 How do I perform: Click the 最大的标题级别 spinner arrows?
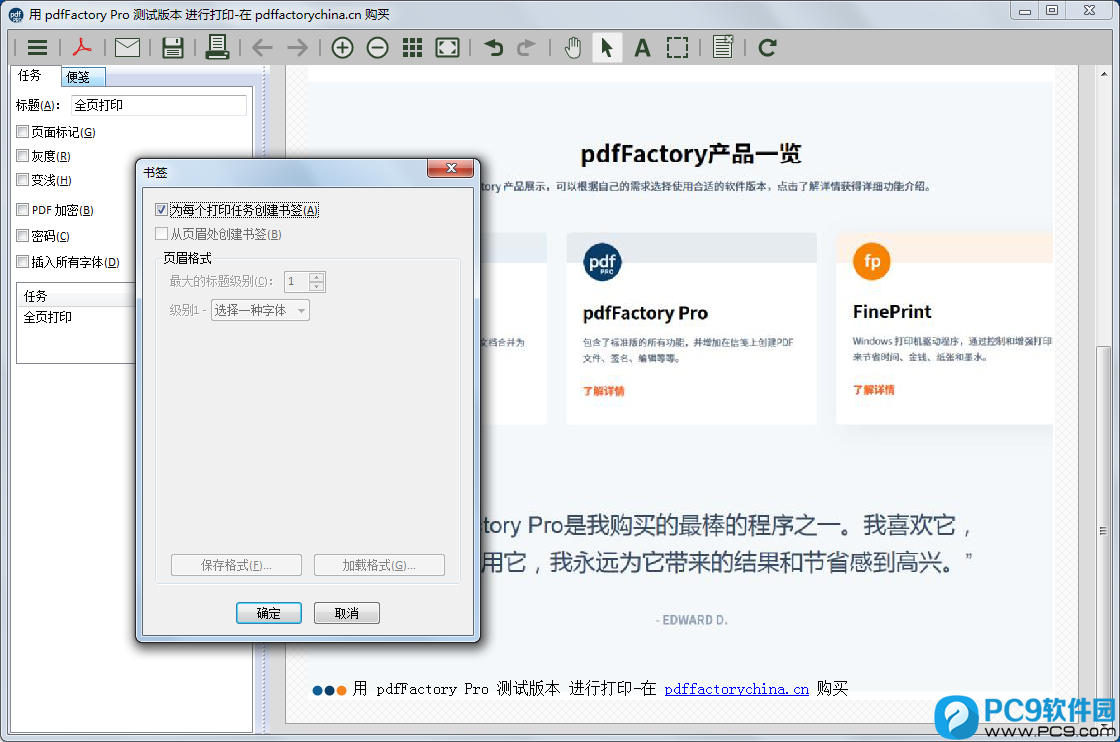(317, 281)
